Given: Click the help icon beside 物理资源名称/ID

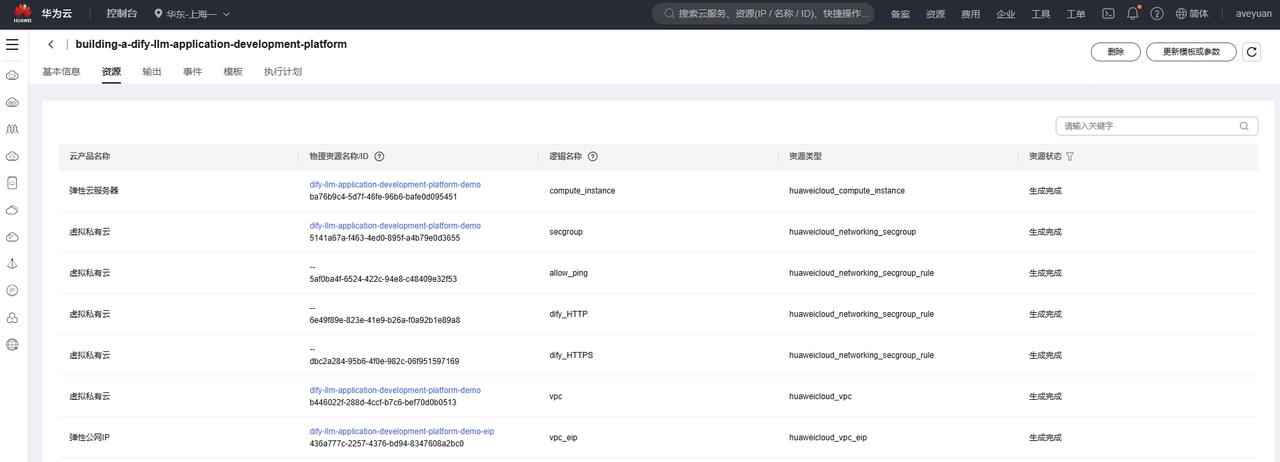Looking at the screenshot, I should pos(379,157).
